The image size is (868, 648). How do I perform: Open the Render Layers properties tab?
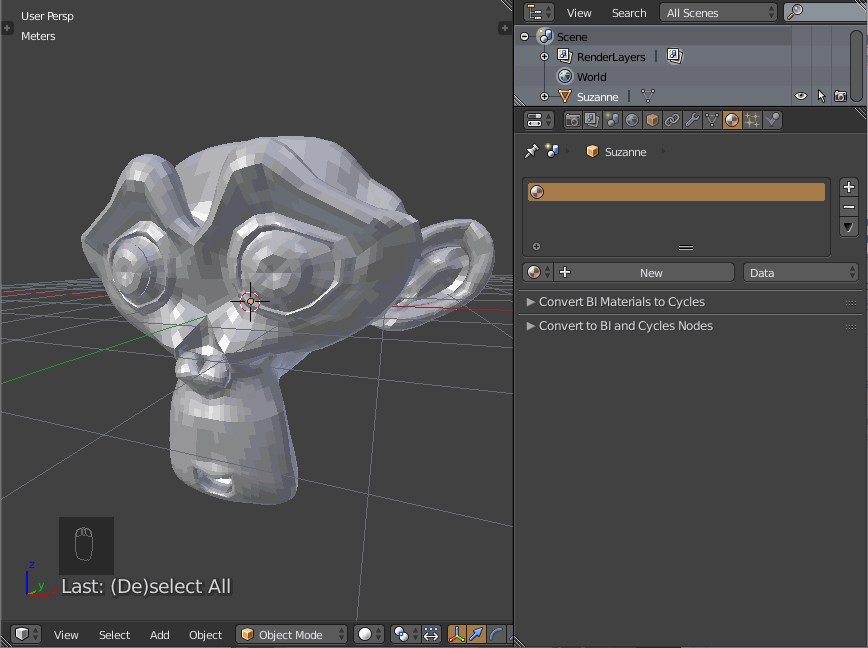592,120
